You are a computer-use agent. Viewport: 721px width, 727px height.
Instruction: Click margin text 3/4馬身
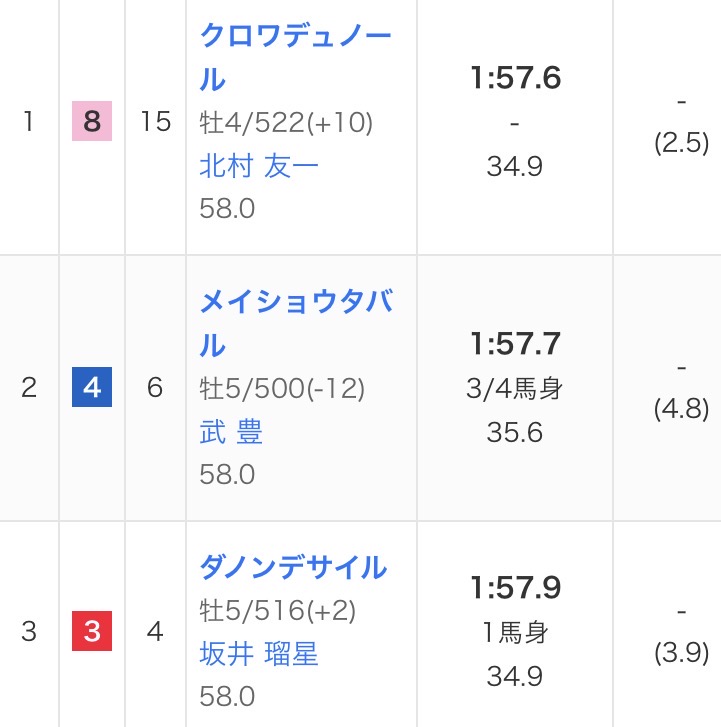coord(515,388)
